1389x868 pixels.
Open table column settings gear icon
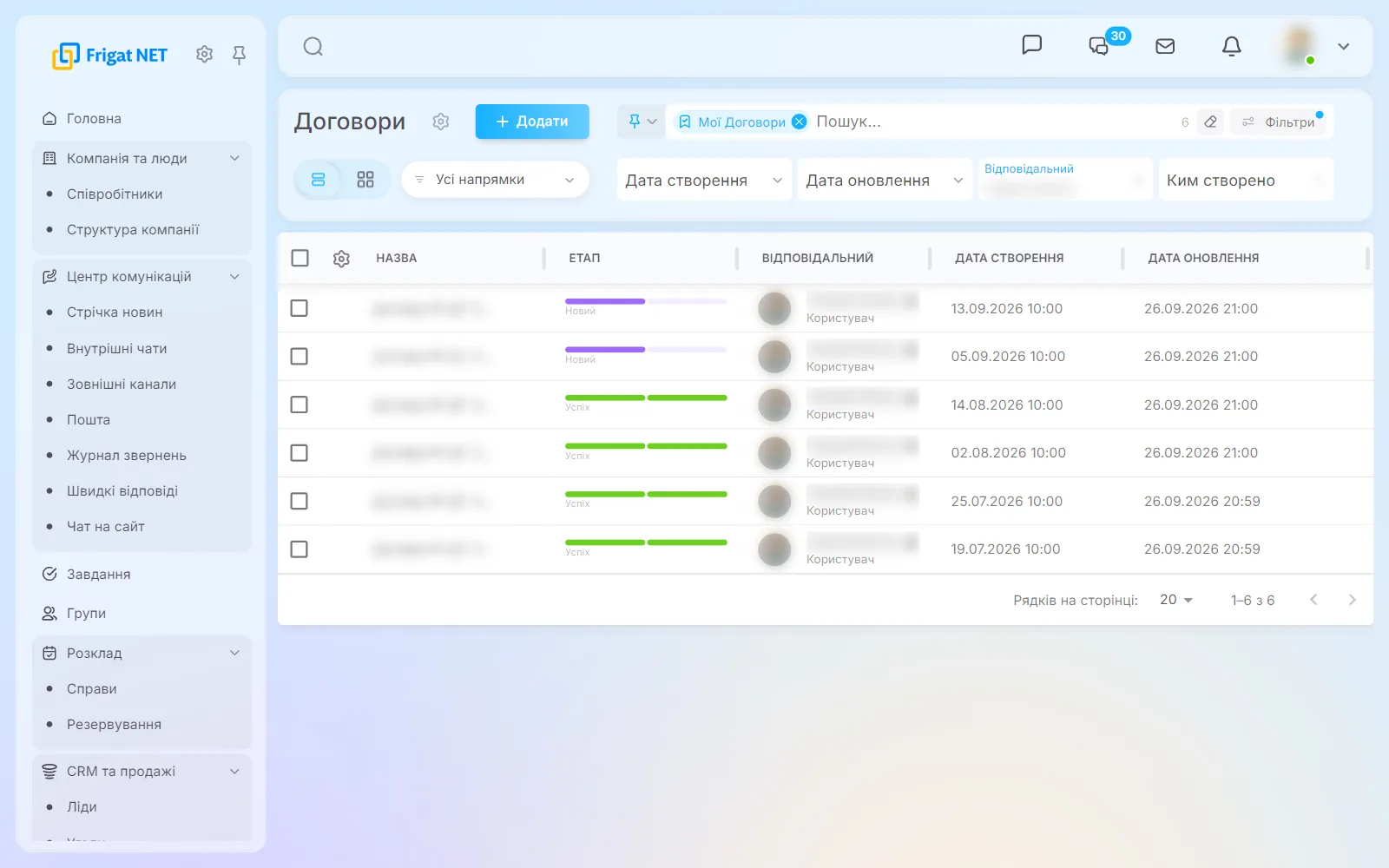[x=341, y=258]
